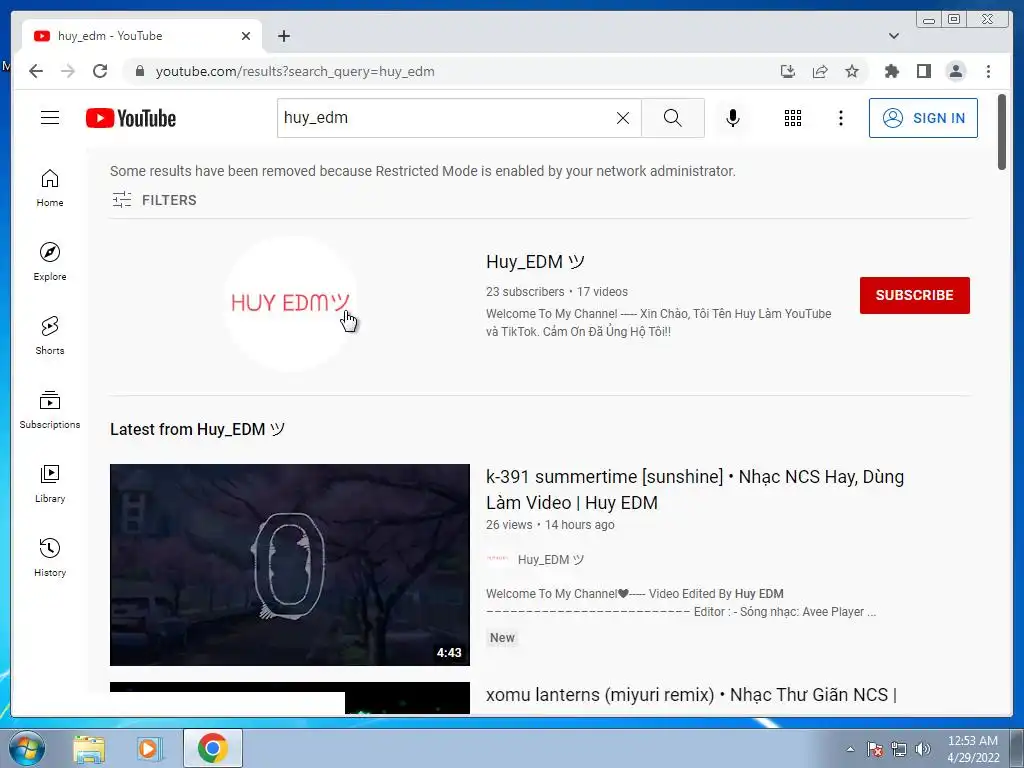Open the Windows Start menu

click(x=27, y=748)
